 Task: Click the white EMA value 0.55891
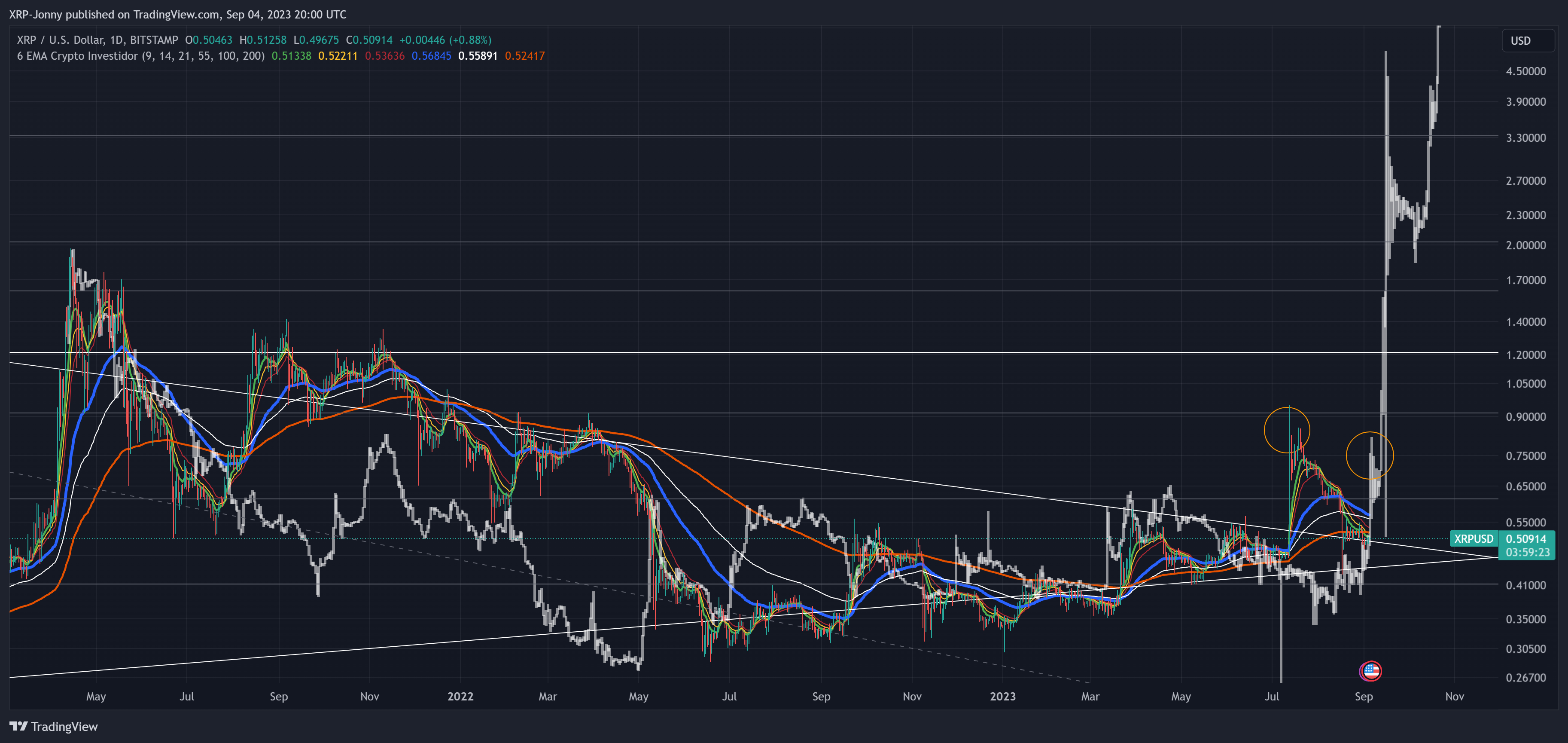tap(478, 55)
